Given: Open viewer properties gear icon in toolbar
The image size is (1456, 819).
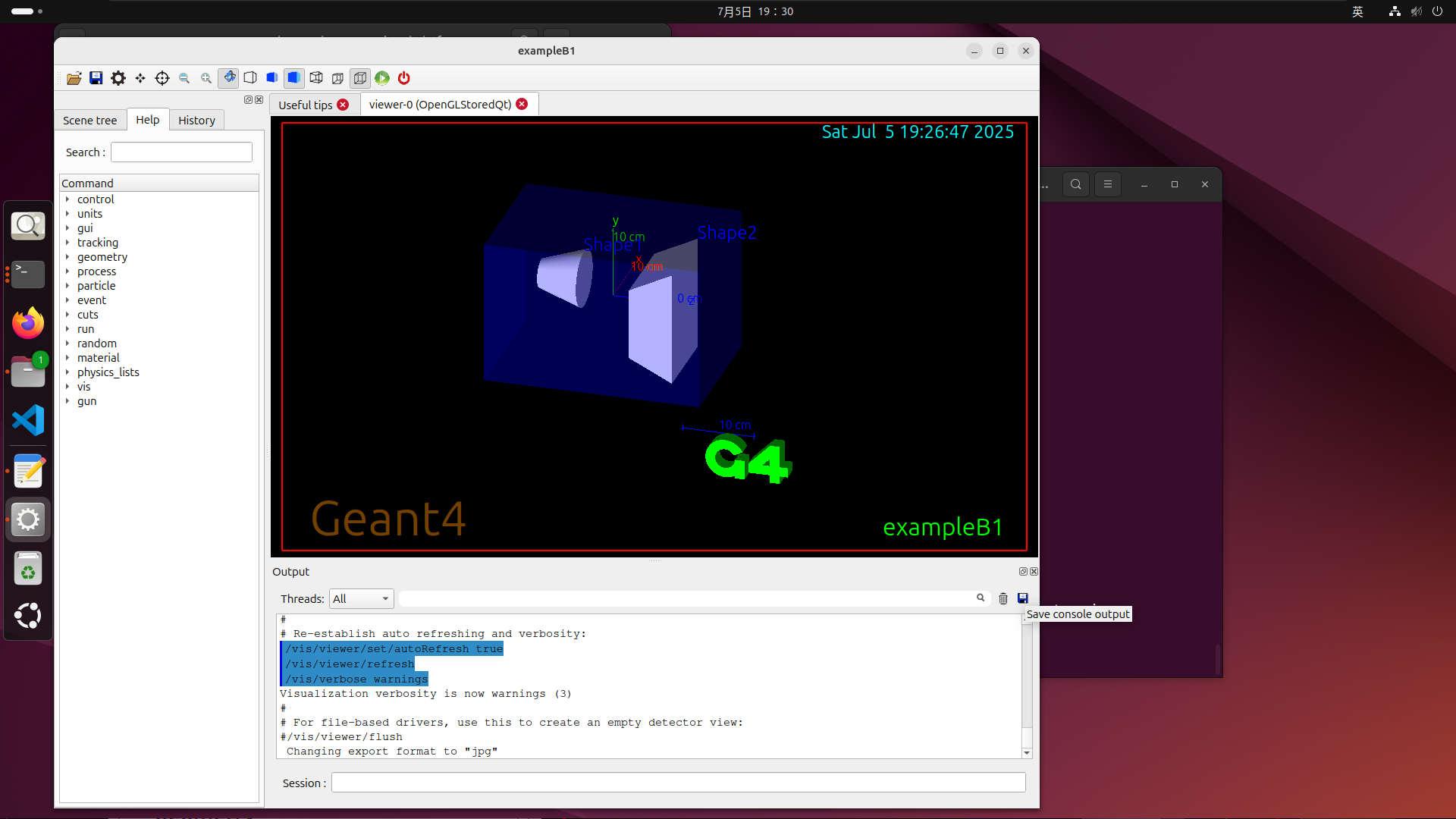Looking at the screenshot, I should (x=118, y=78).
